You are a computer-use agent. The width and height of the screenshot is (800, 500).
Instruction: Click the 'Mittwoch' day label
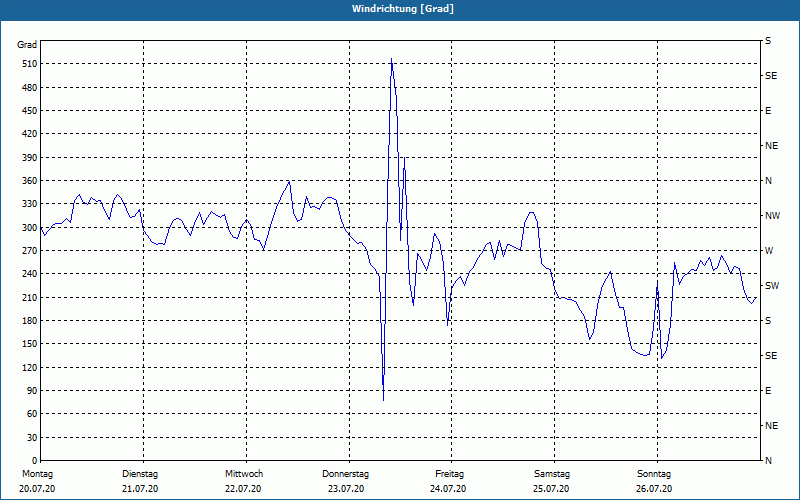coord(244,474)
